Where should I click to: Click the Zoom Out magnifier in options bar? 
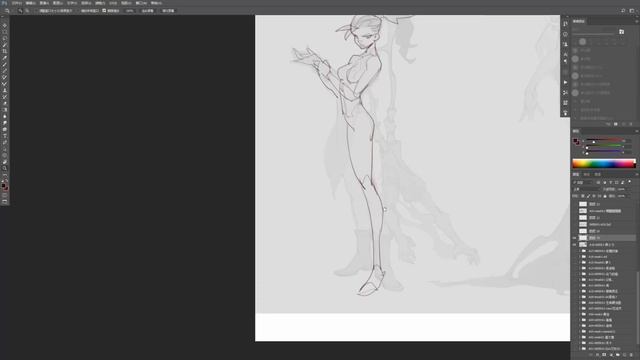27,11
